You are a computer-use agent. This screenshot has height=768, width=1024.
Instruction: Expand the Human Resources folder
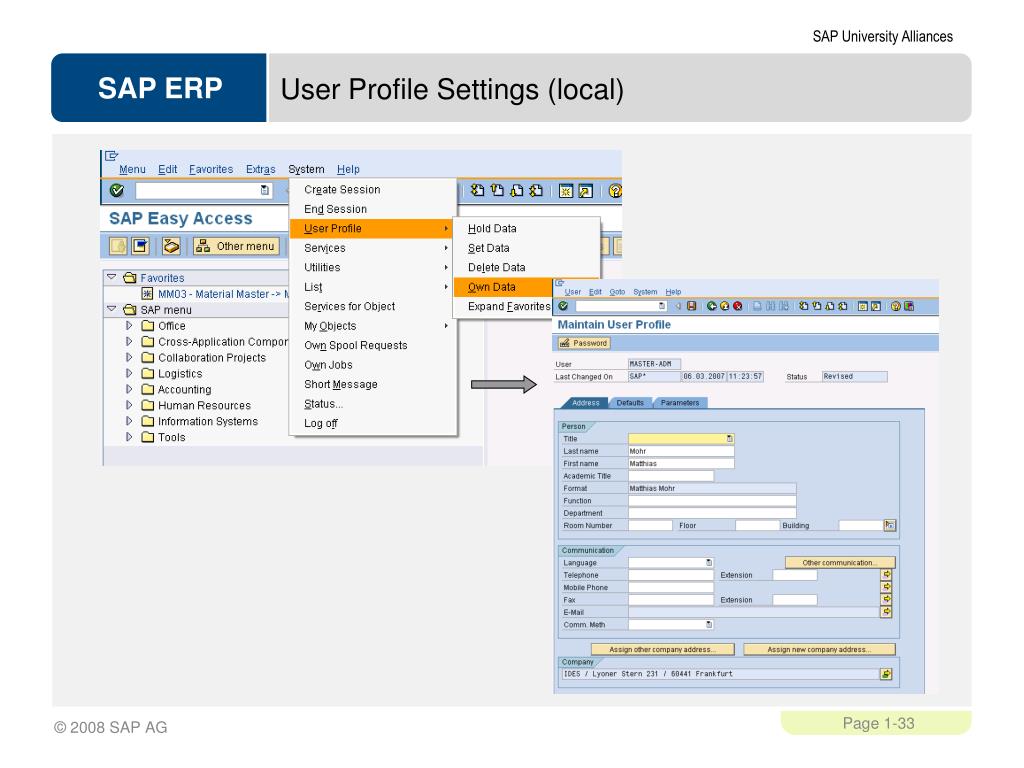coord(129,405)
